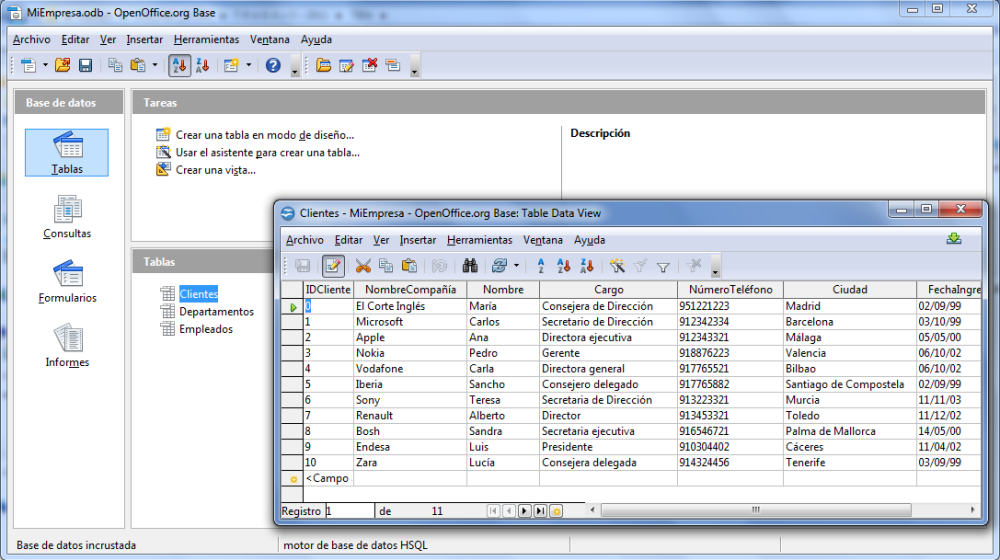
Task: Click Sort Descending in main toolbar
Action: [x=203, y=65]
